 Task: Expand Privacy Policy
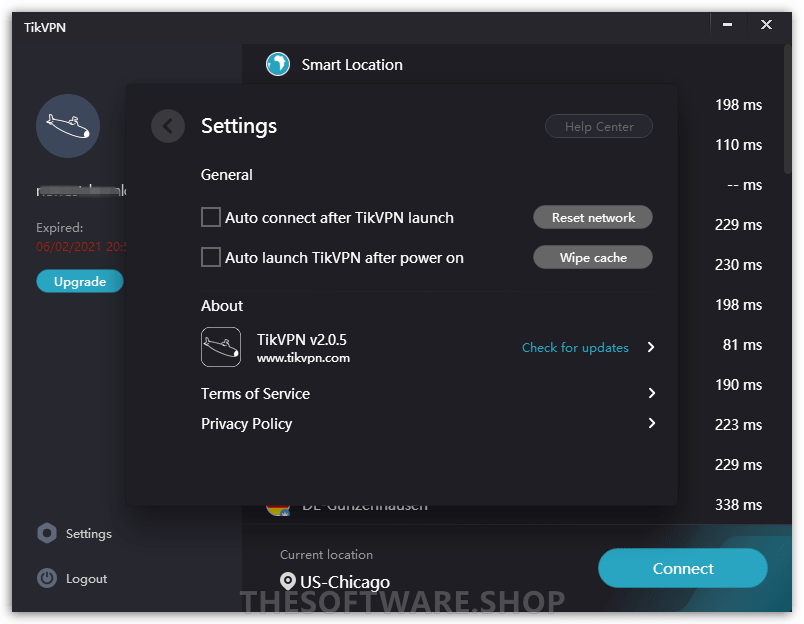click(651, 424)
